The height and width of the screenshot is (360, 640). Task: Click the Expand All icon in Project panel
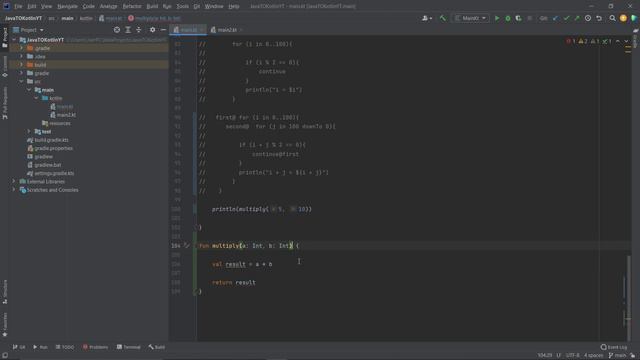coord(128,30)
